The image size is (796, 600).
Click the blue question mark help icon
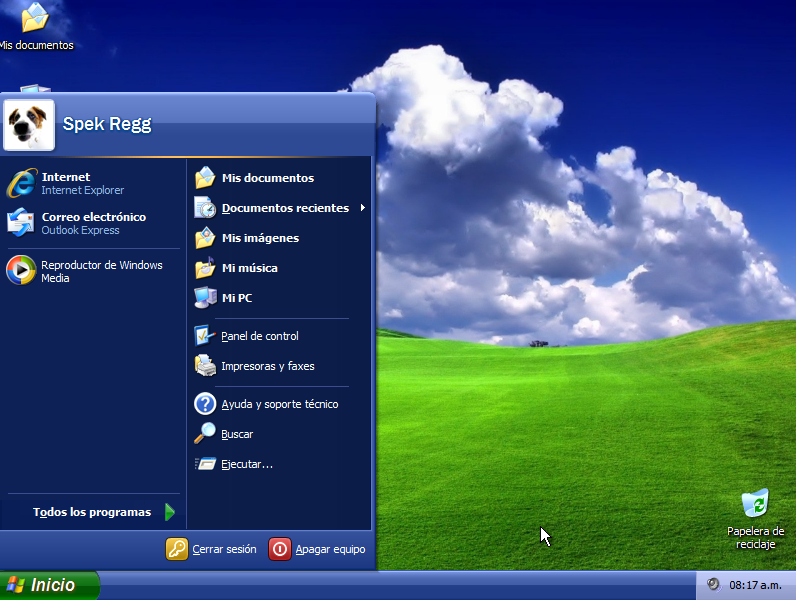(205, 404)
